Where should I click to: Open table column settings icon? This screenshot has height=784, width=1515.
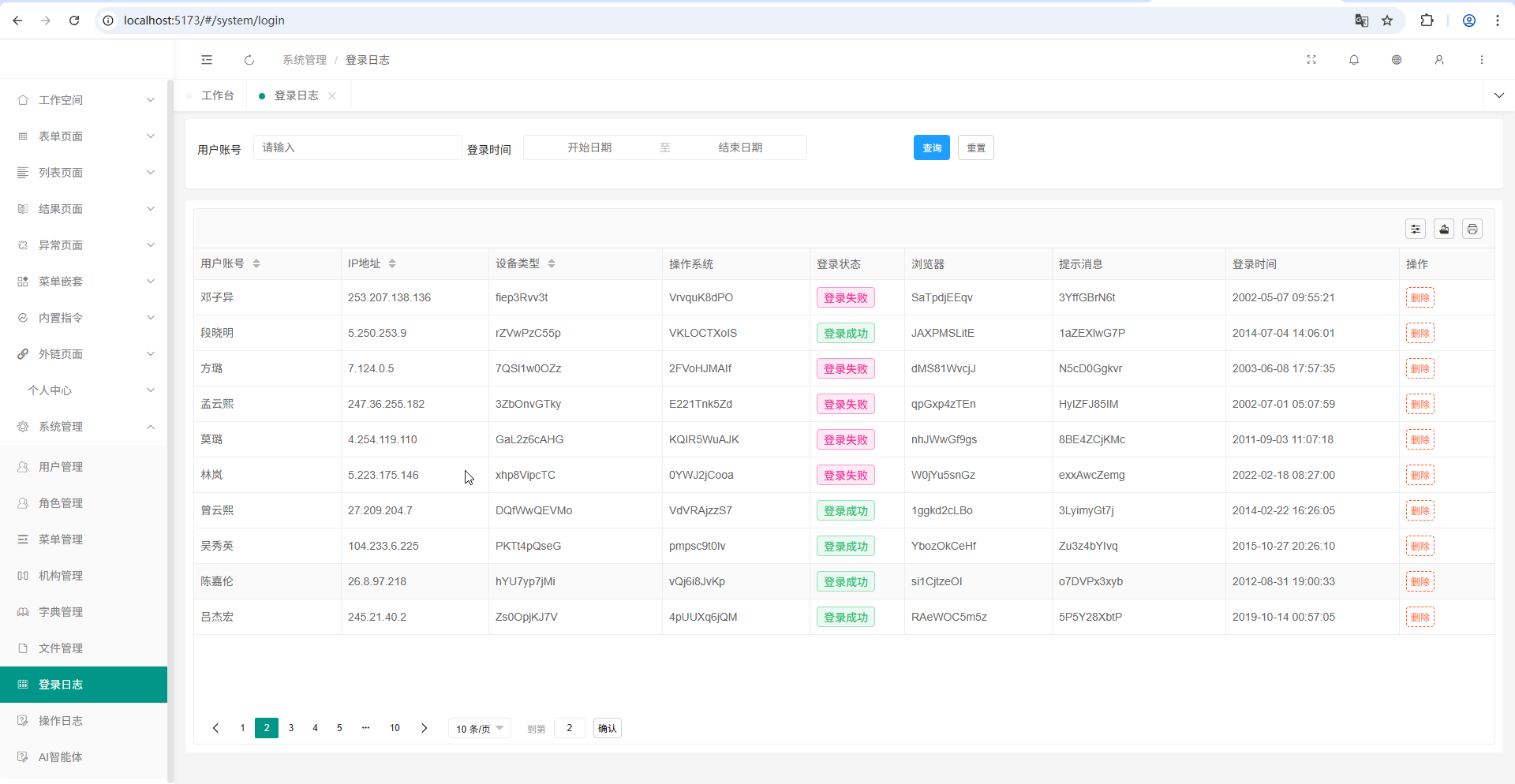[1416, 229]
